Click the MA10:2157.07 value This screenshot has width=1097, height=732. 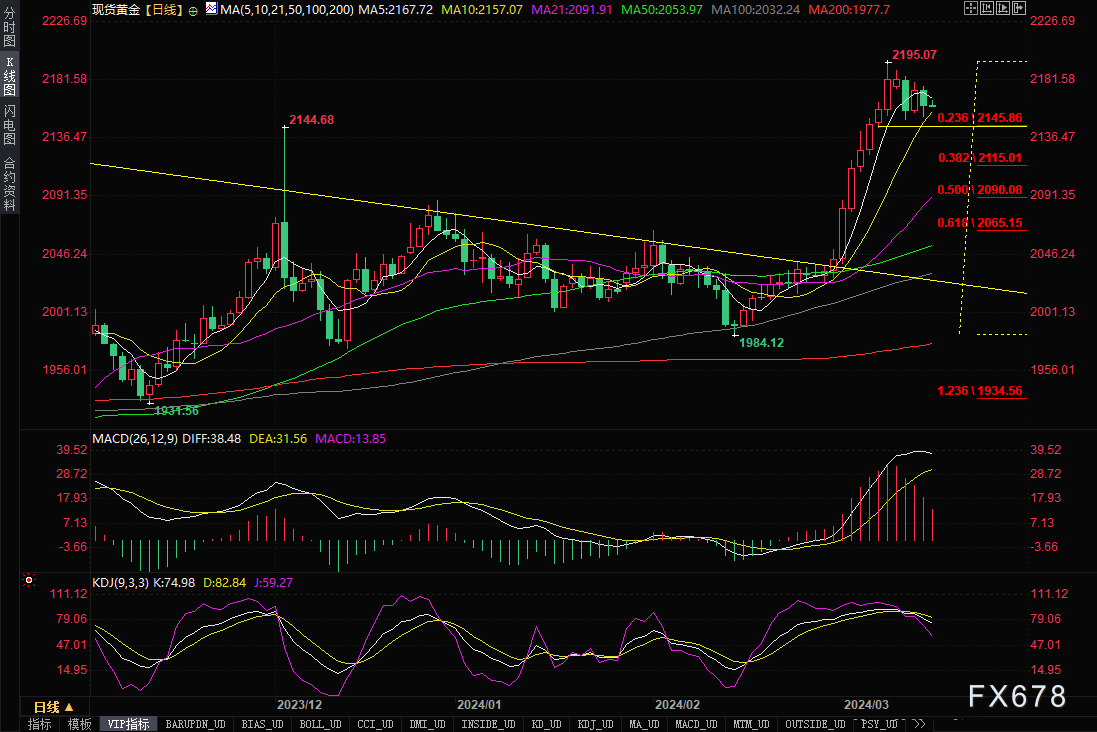click(482, 10)
